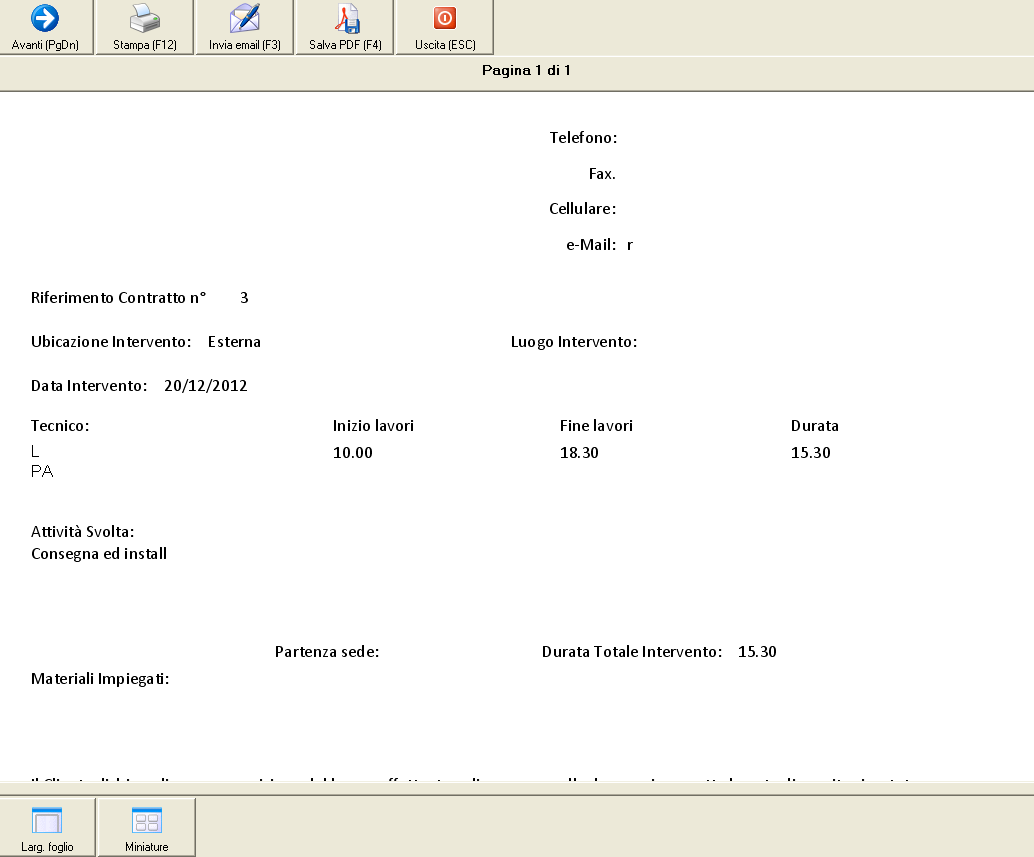Image resolution: width=1034 pixels, height=857 pixels.
Task: Click 'Consegna ed install' activity text
Action: click(99, 554)
